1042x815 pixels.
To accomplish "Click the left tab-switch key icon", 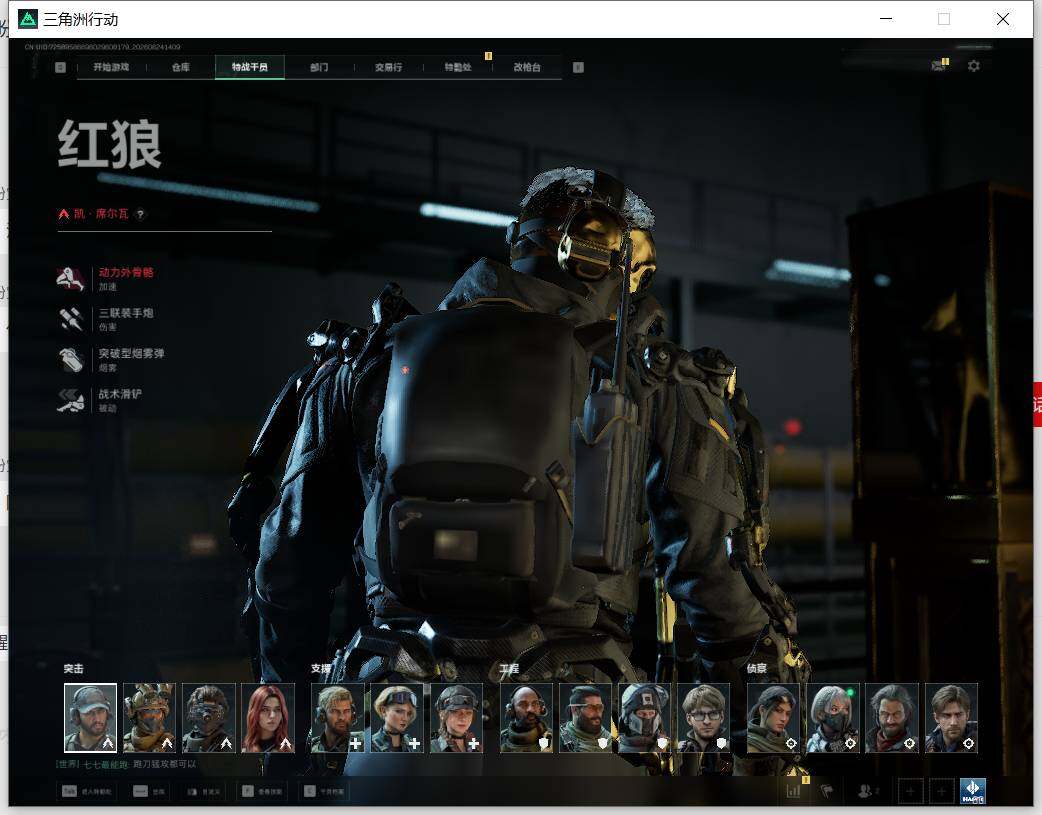I will 60,67.
